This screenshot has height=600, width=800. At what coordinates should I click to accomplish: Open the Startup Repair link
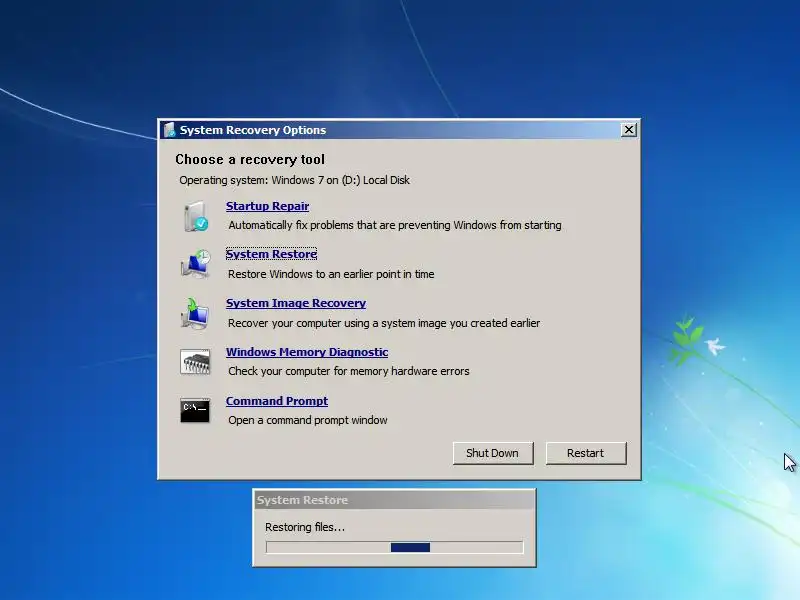tap(267, 206)
